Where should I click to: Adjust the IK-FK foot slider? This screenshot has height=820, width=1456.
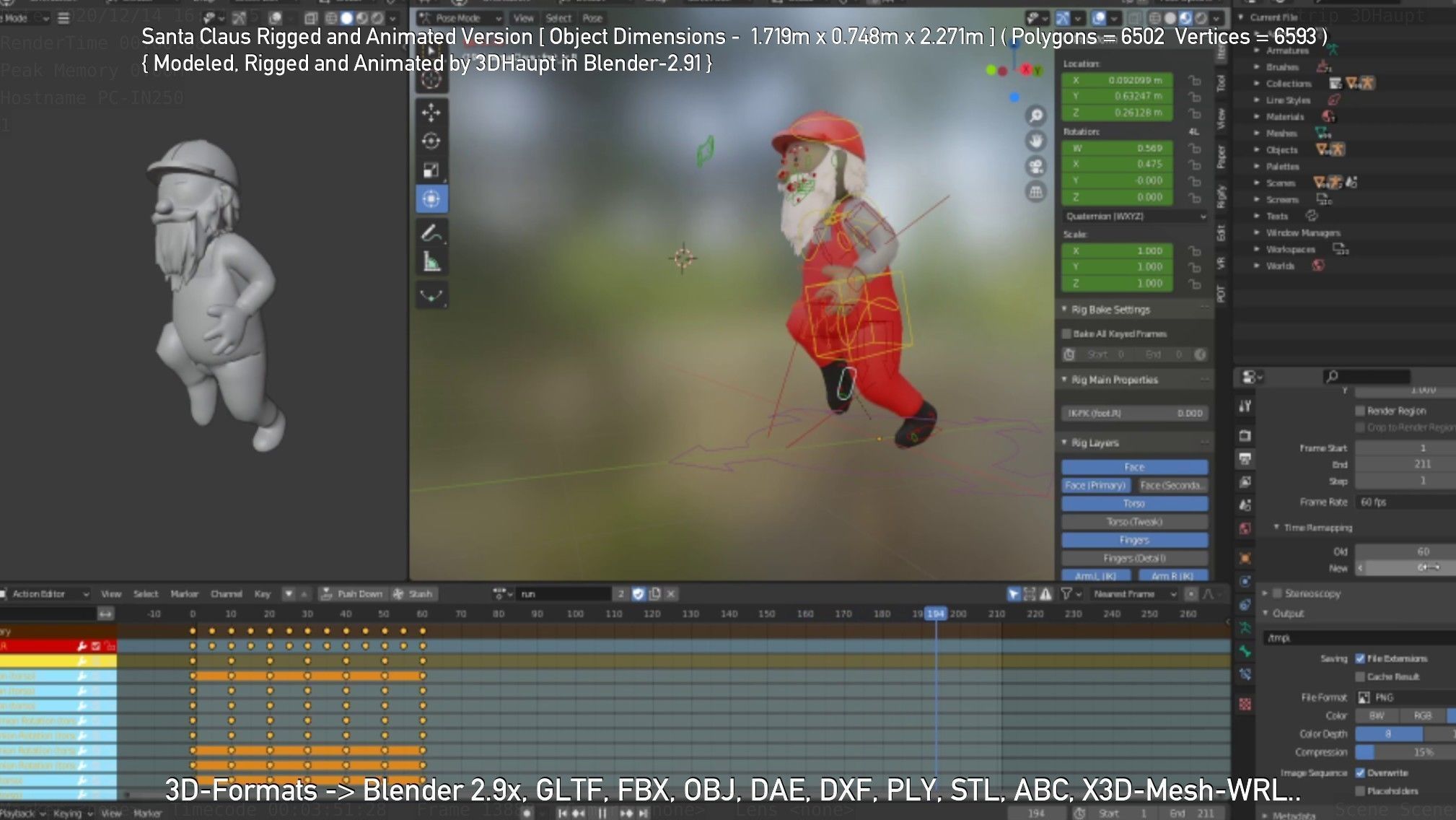coord(1136,413)
